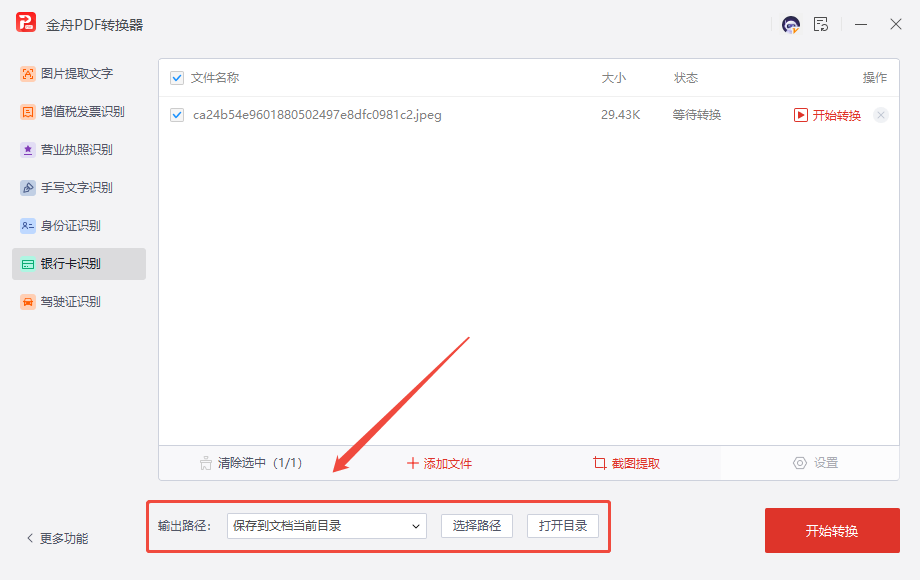Click the 打开目录 button

pos(563,526)
